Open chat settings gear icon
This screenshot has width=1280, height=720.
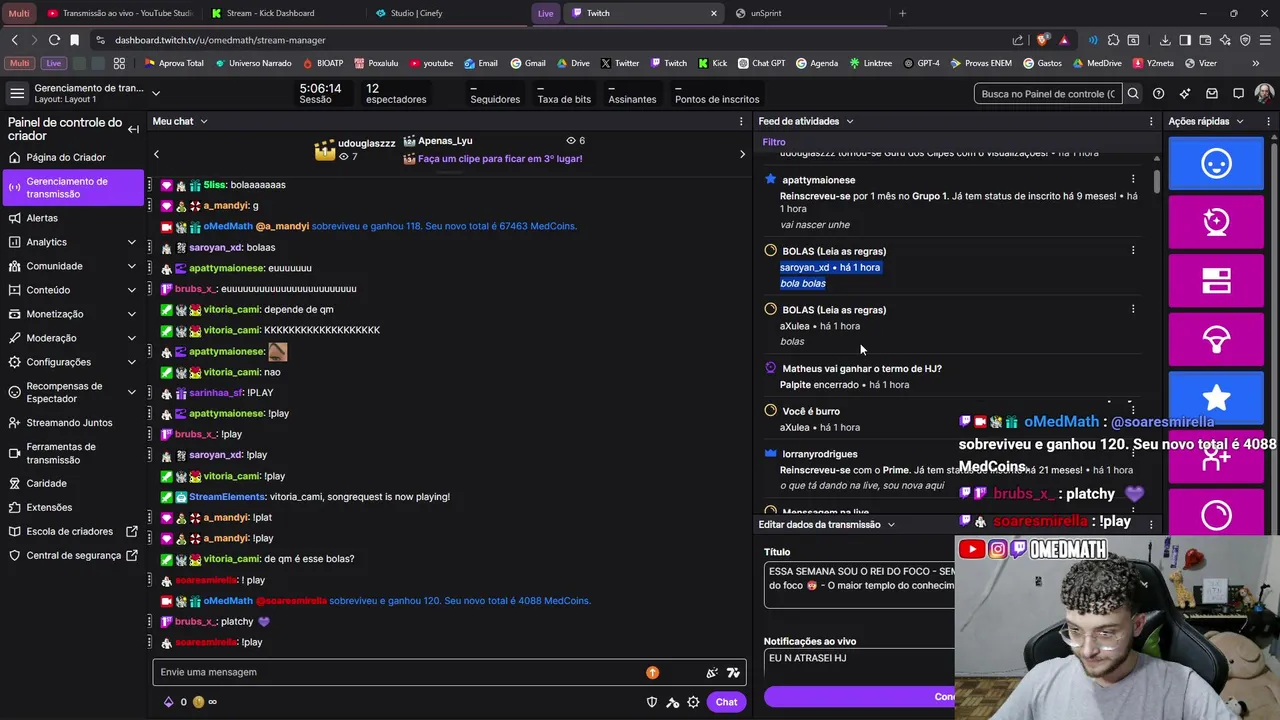point(693,702)
